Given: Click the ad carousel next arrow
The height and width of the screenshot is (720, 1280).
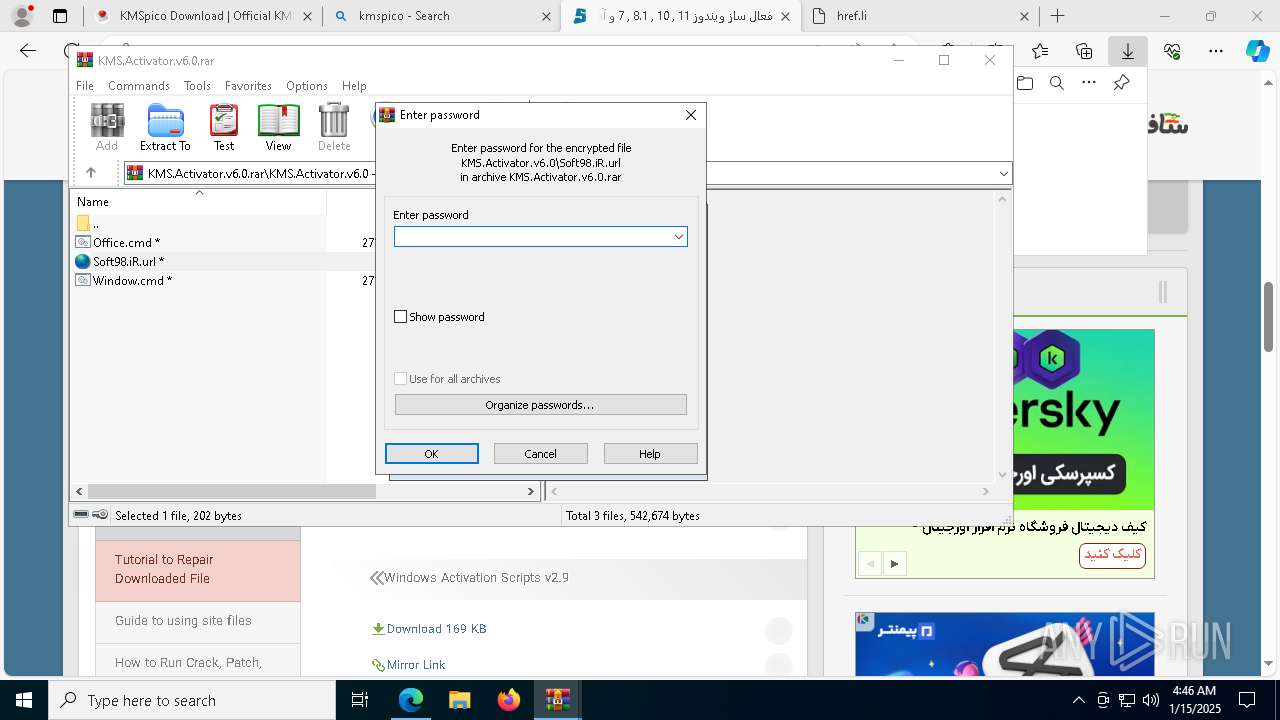Looking at the screenshot, I should 894,564.
